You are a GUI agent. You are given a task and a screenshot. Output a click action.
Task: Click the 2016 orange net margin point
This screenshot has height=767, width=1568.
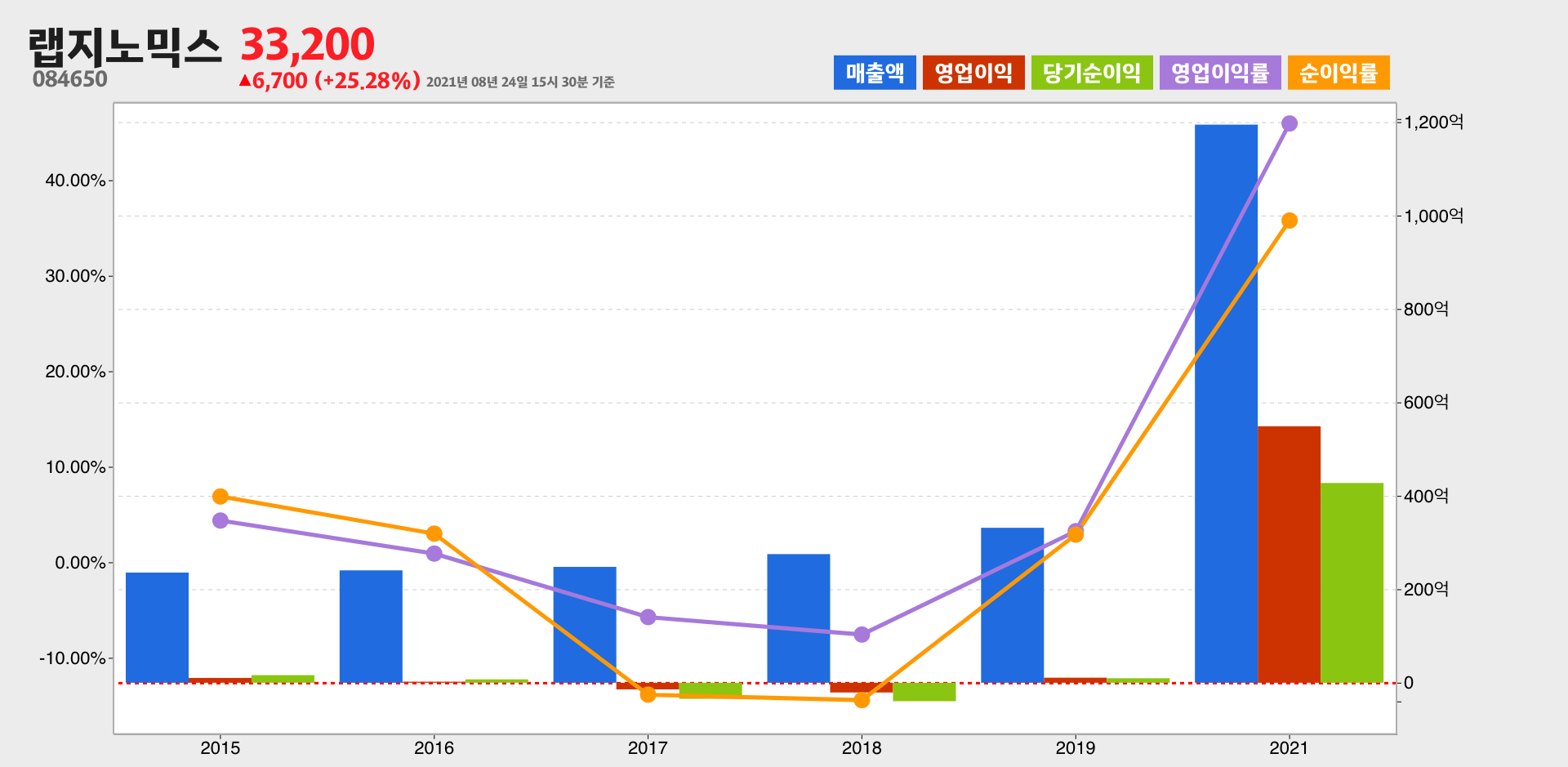pos(434,533)
